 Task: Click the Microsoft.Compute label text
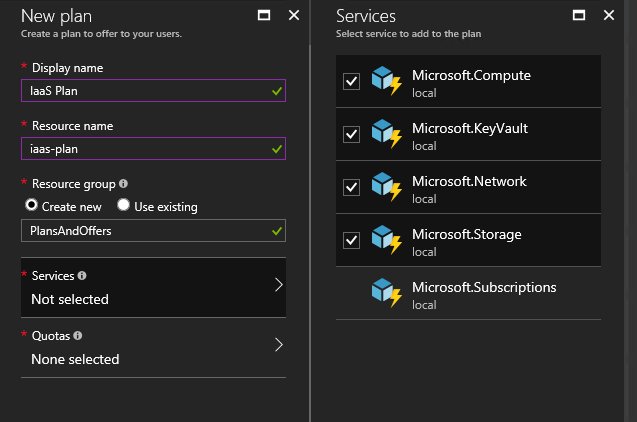click(471, 76)
